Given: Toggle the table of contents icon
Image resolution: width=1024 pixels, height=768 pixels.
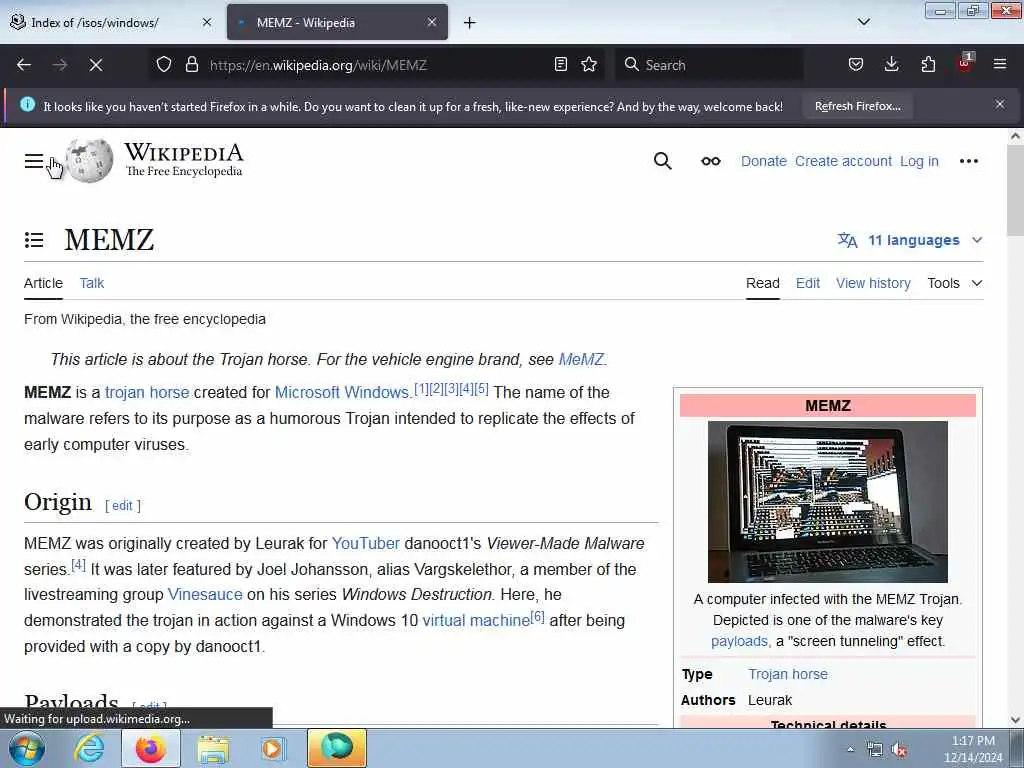Looking at the screenshot, I should point(34,240).
